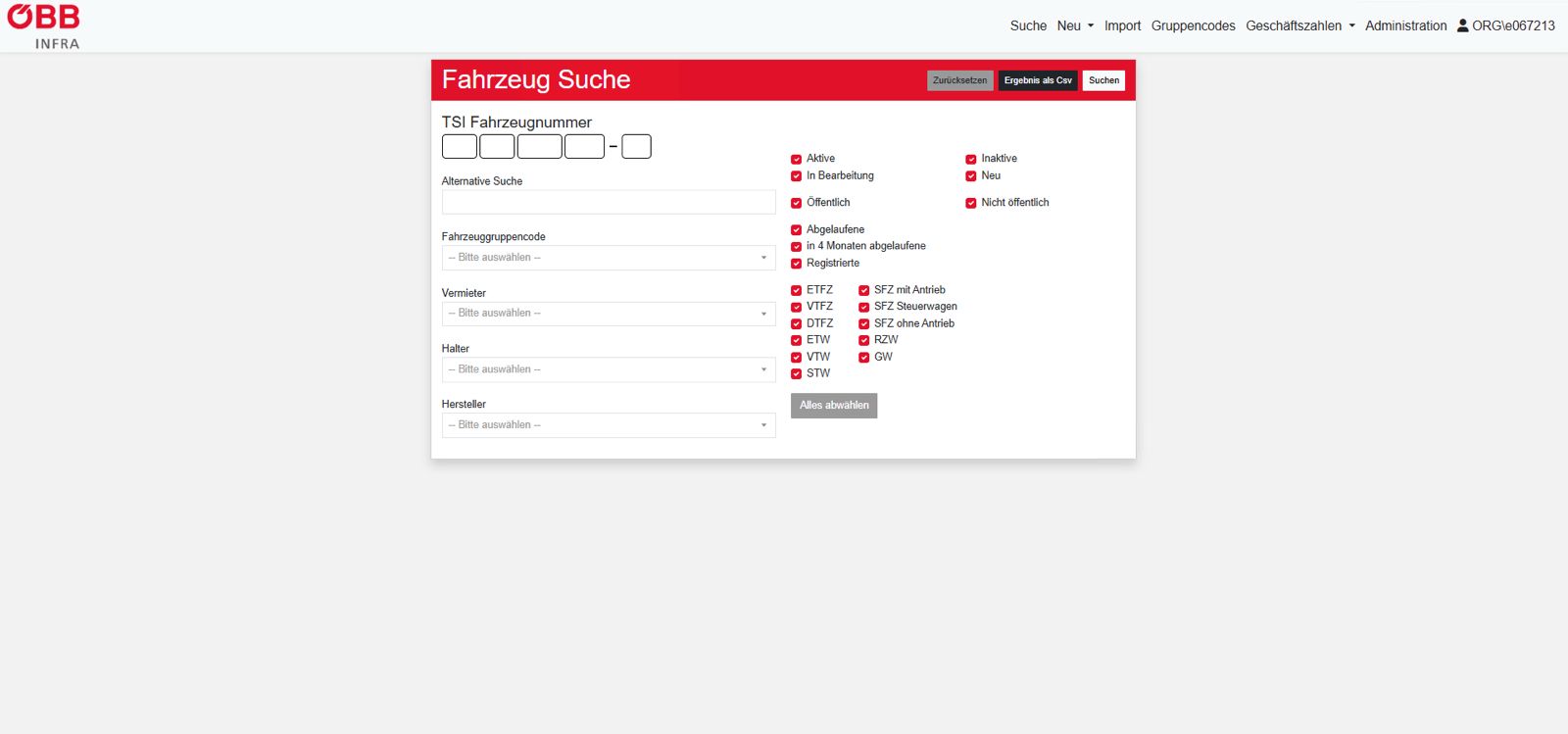The image size is (1568, 734).
Task: Uncheck the GW checkbox
Action: pyautogui.click(x=863, y=358)
